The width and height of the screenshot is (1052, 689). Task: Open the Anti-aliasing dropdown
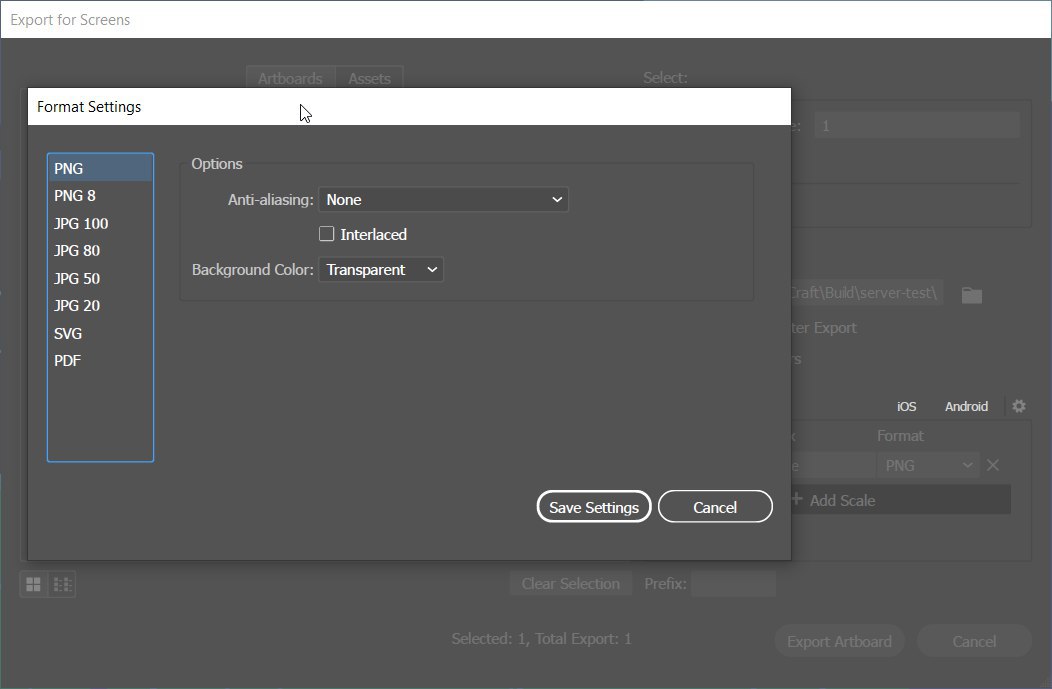pos(443,200)
